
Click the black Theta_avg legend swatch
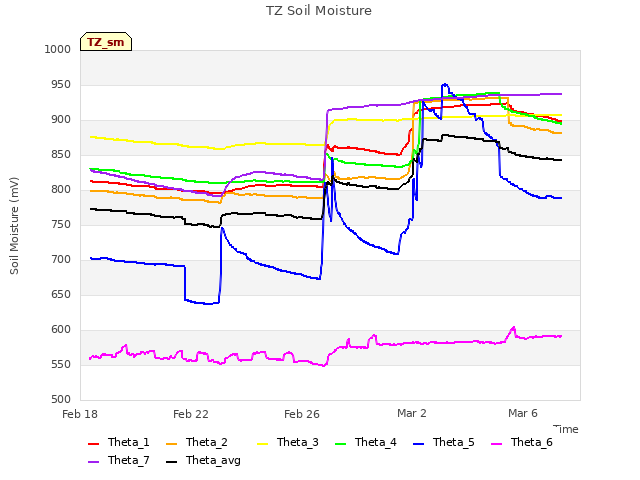[172, 462]
